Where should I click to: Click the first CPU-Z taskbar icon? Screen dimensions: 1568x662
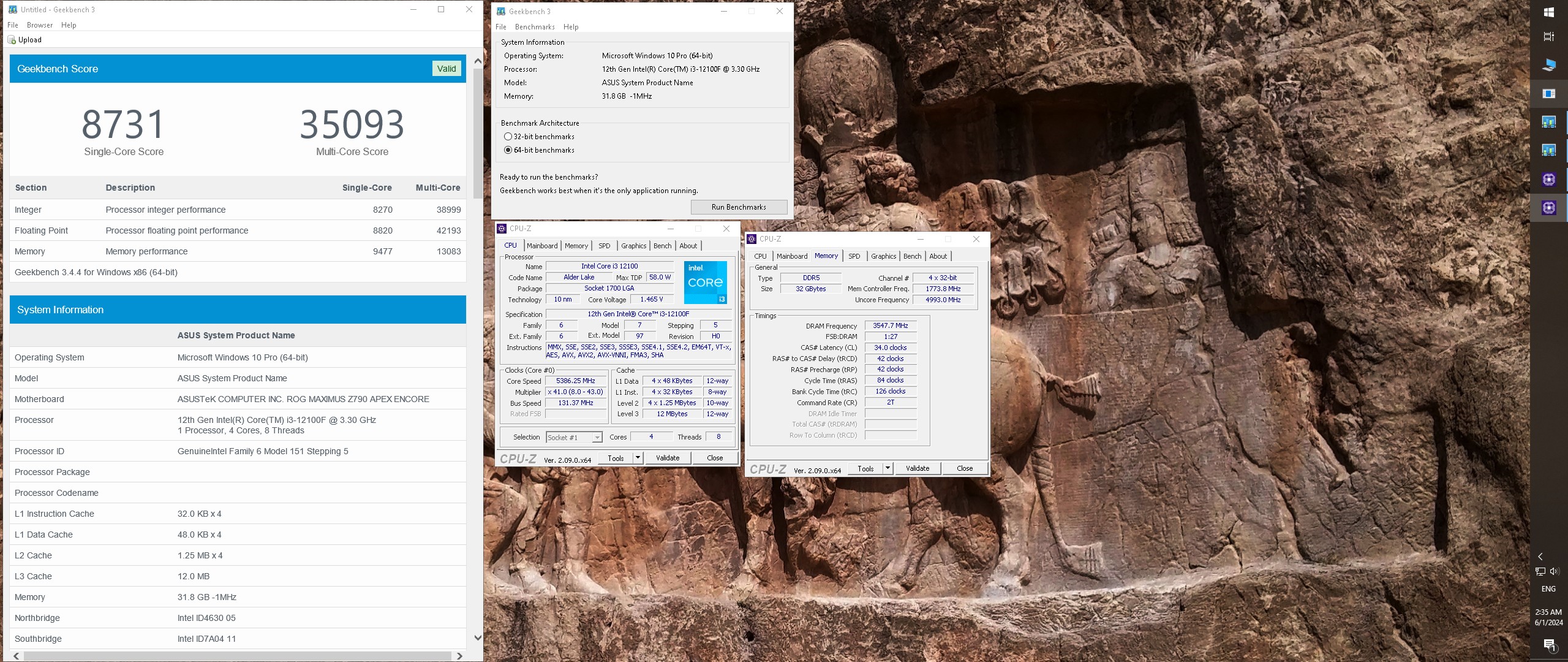pos(1548,179)
